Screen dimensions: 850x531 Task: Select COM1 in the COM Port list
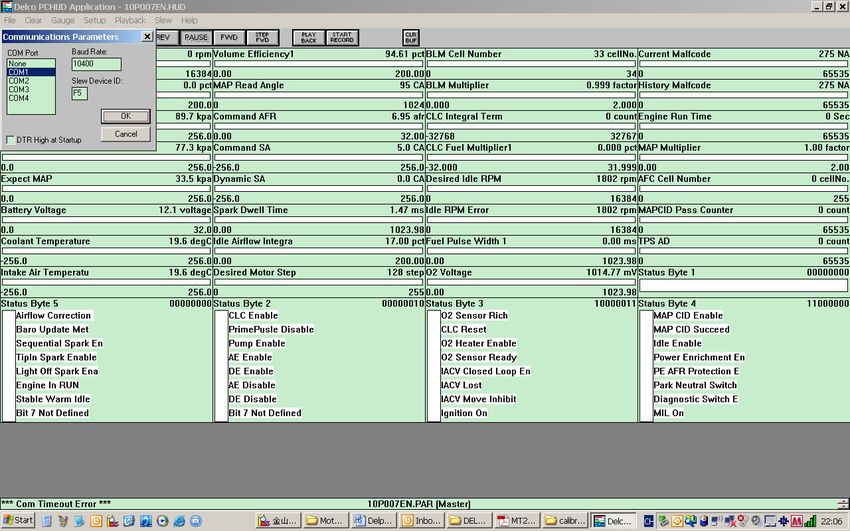coord(31,72)
